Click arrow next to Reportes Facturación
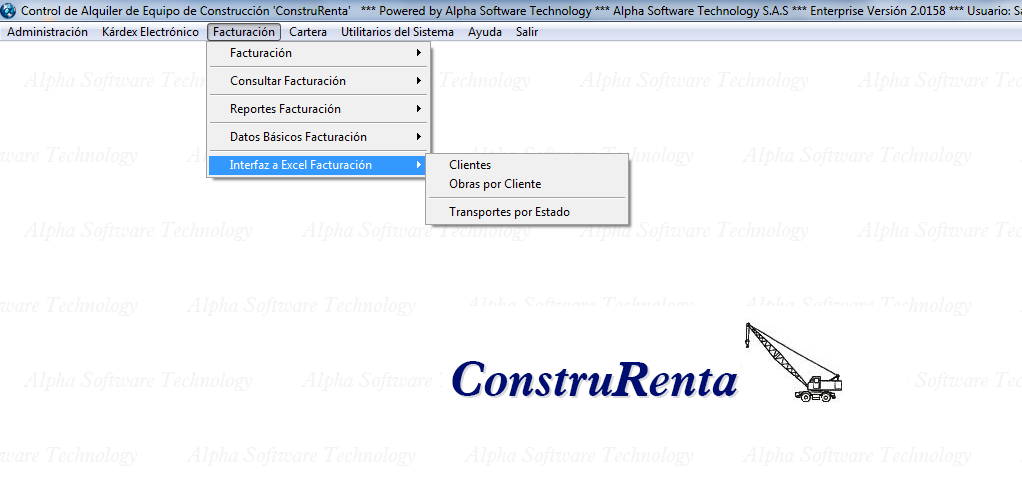The image size is (1022, 501). [x=419, y=109]
